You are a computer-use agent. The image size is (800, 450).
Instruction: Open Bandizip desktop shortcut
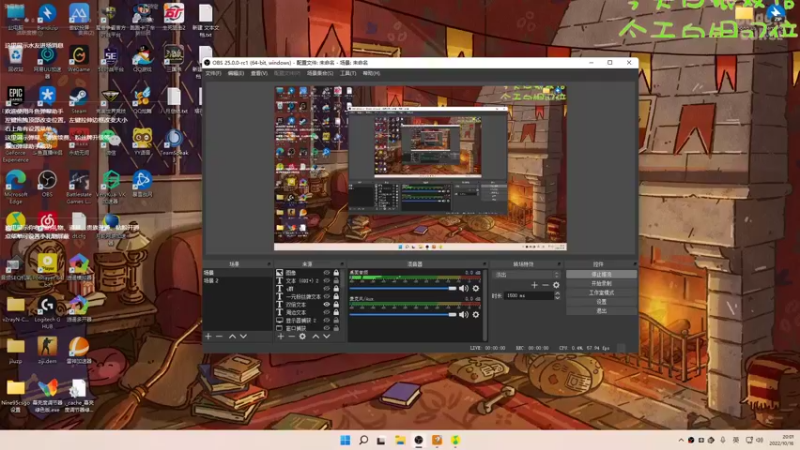coord(47,16)
